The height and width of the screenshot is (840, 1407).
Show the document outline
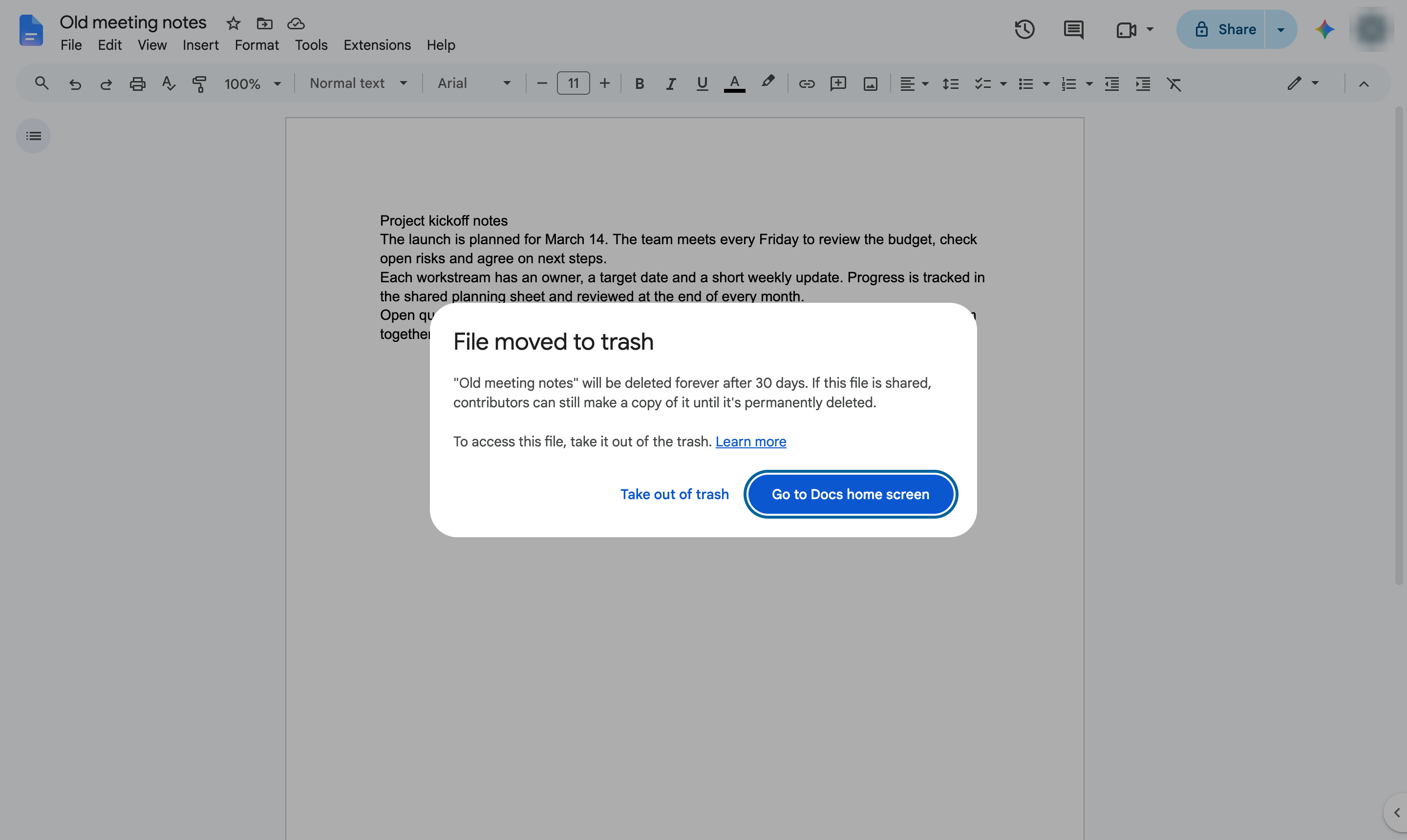[33, 136]
